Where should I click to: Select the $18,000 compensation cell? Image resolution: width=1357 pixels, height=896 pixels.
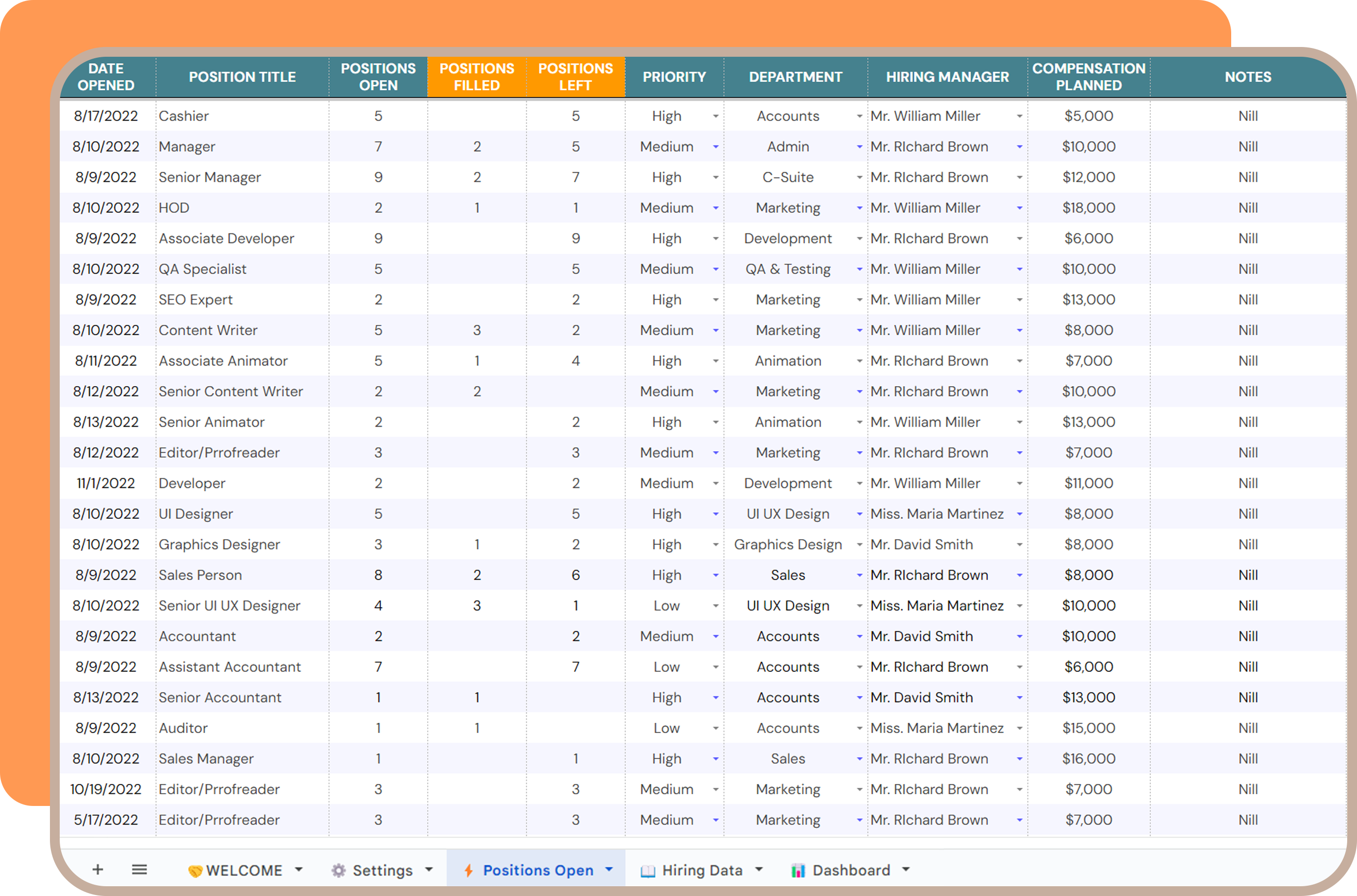click(1088, 208)
